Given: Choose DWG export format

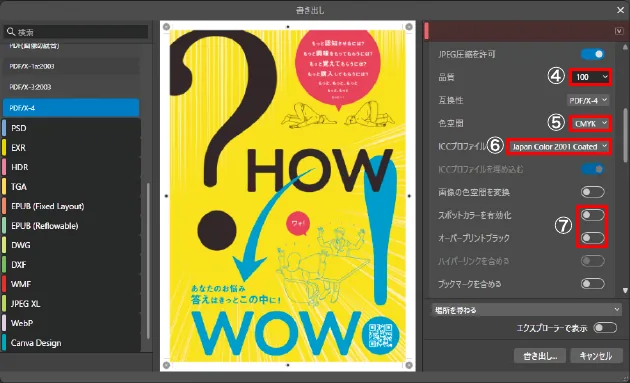Looking at the screenshot, I should [x=71, y=245].
